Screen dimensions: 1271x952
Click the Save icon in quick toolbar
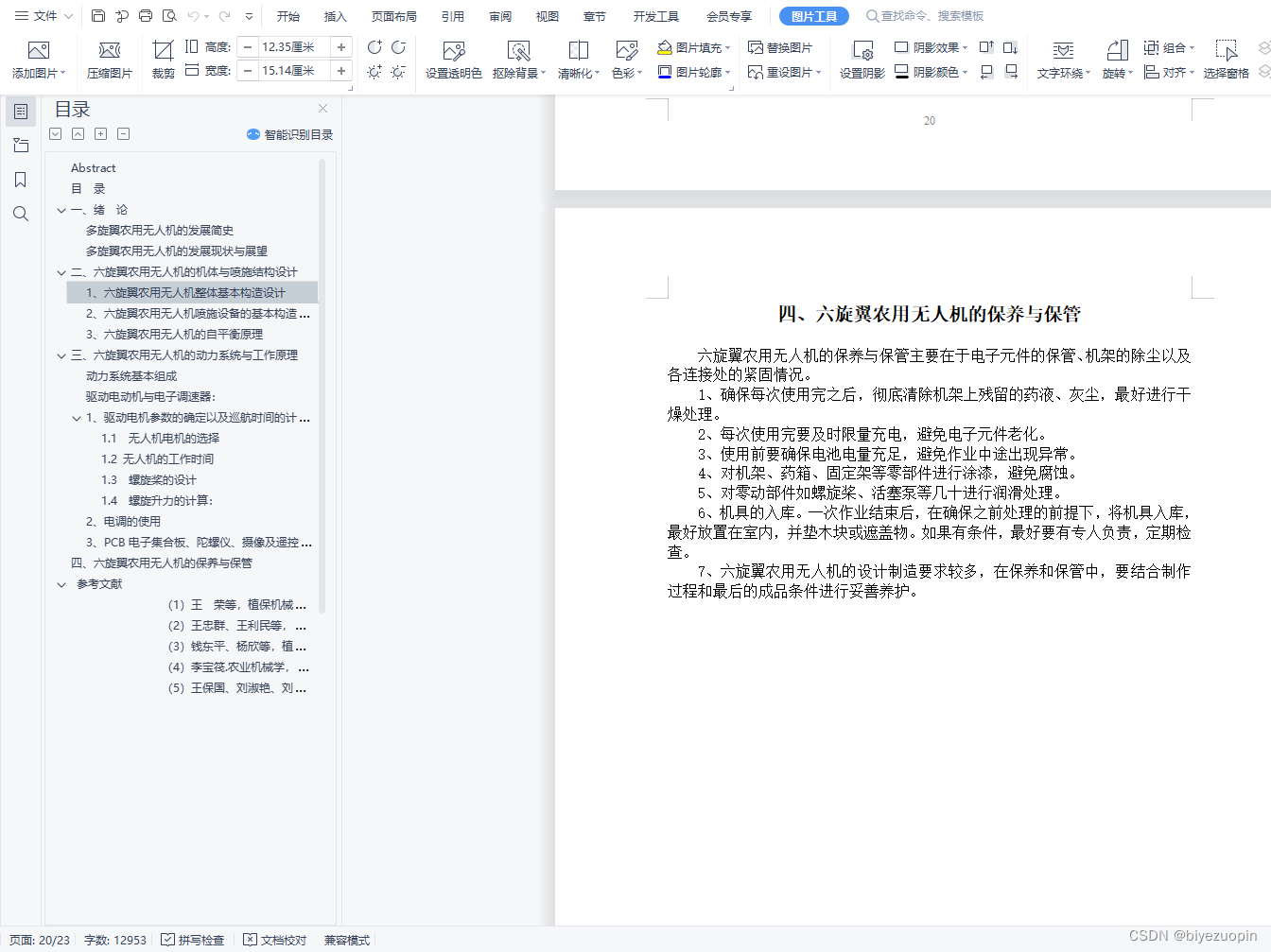[x=98, y=16]
